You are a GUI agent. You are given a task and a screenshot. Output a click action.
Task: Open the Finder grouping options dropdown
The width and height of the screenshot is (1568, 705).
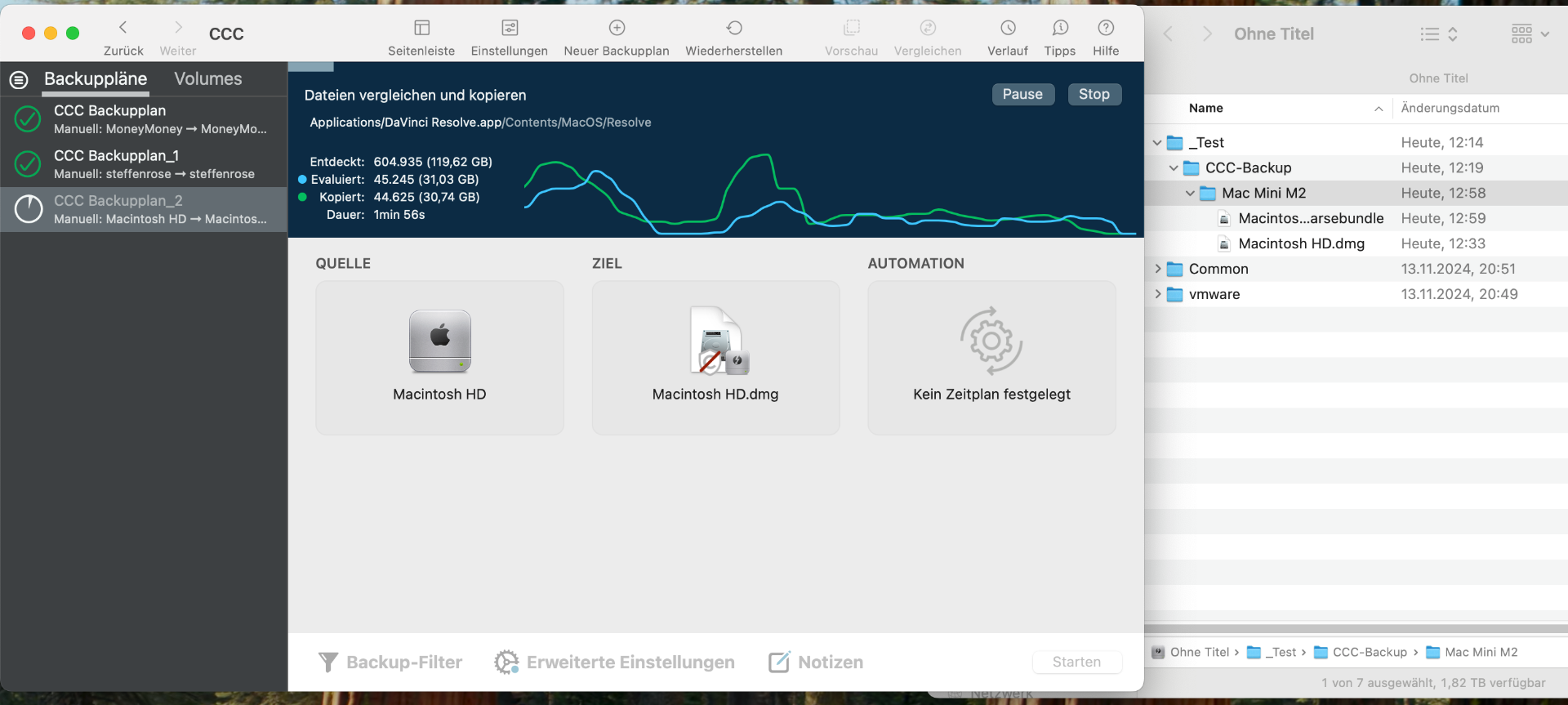1530,33
